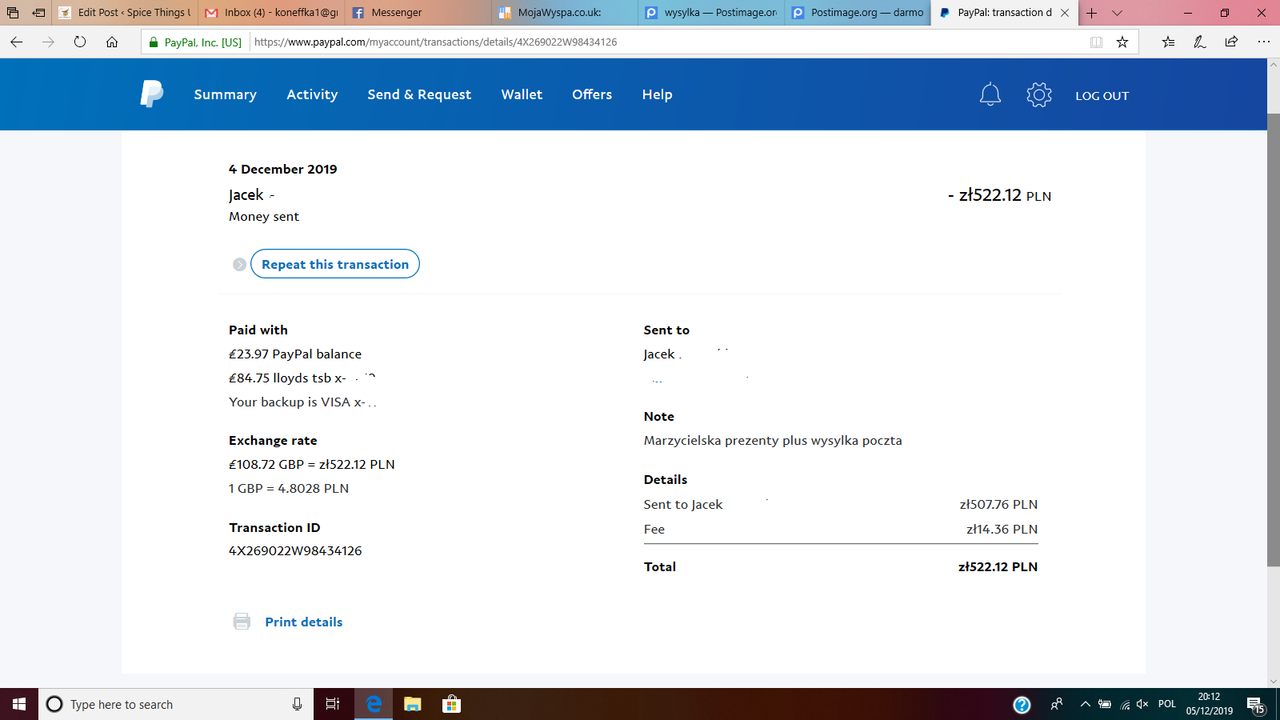
Task: Open the settings gear icon
Action: 1039,95
